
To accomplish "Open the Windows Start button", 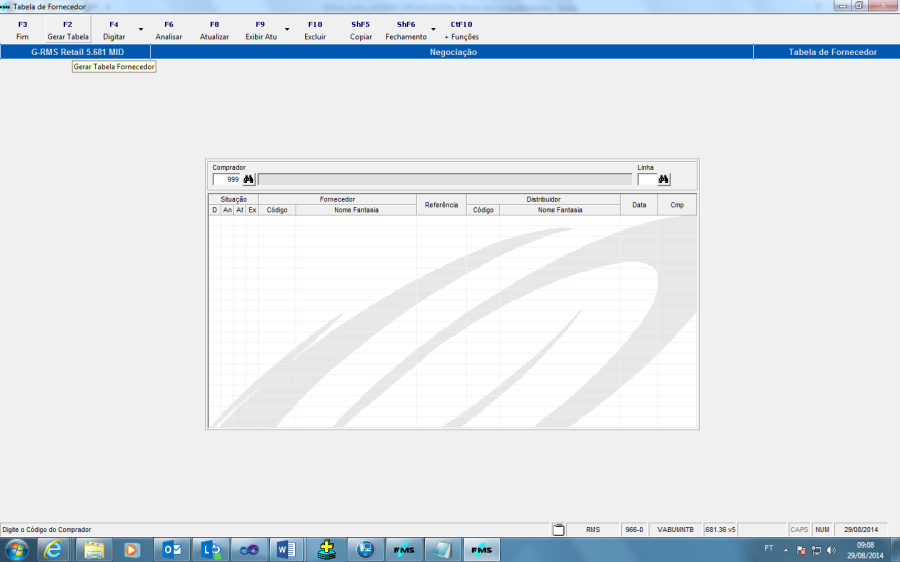I will click(x=16, y=550).
